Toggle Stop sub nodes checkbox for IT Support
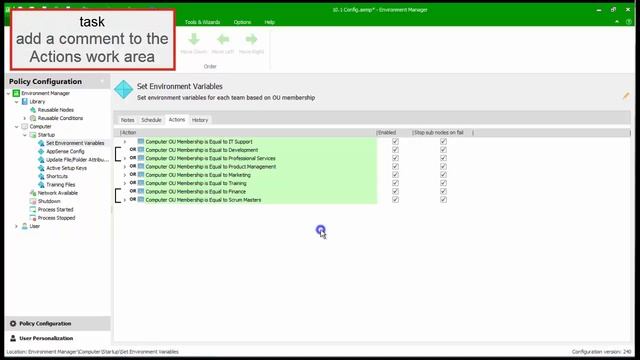The image size is (640, 360). click(443, 141)
